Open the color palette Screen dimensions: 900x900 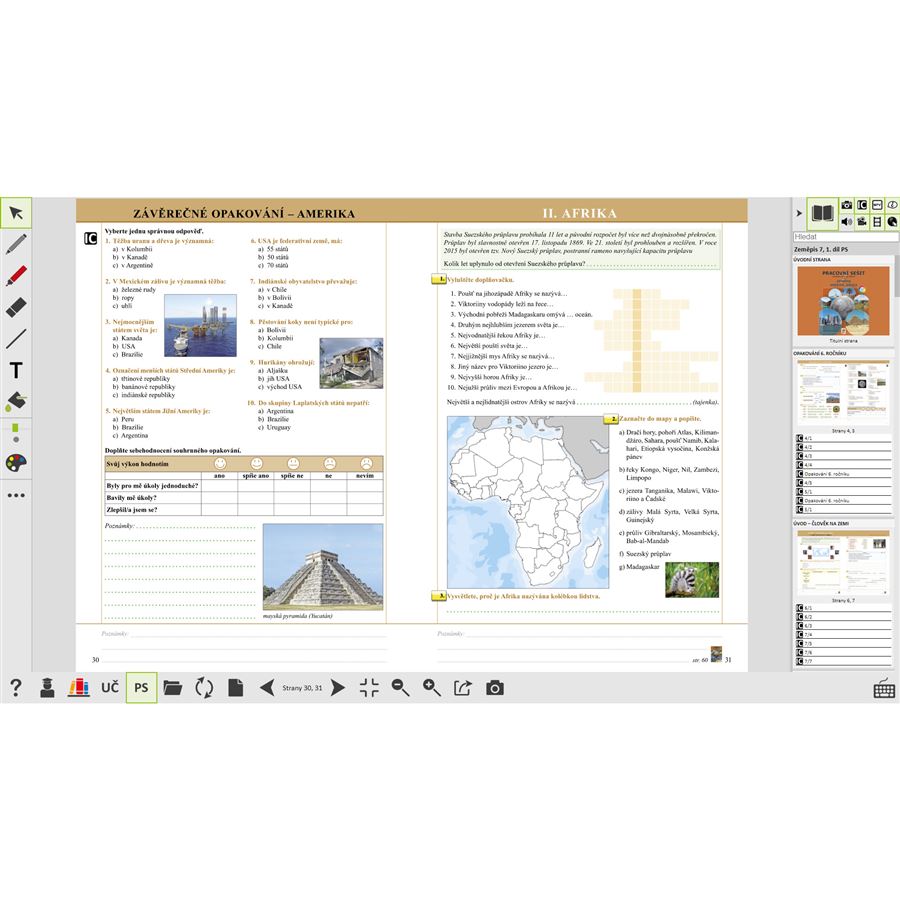point(16,463)
